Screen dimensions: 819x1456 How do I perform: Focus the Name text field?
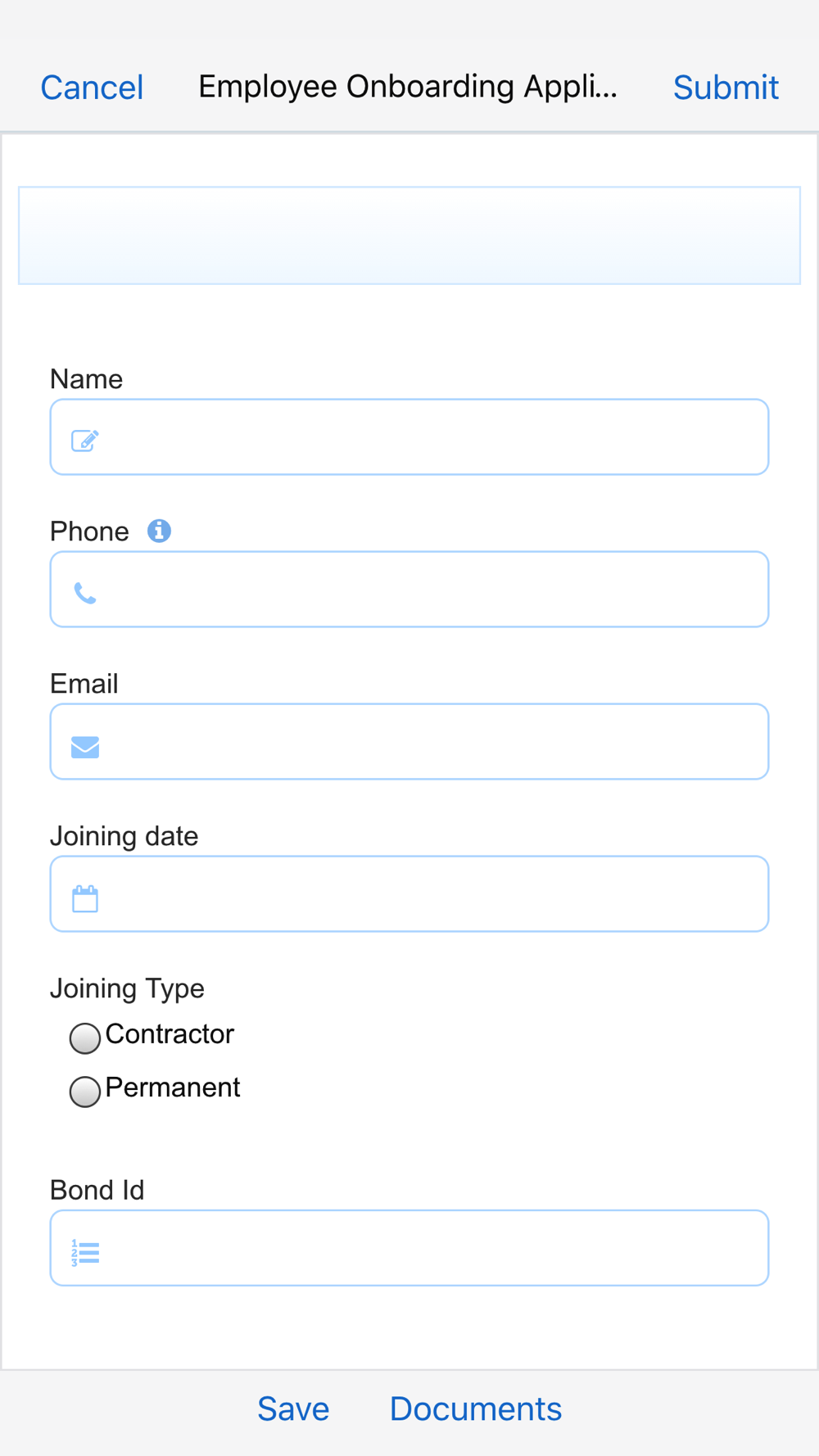(x=409, y=437)
